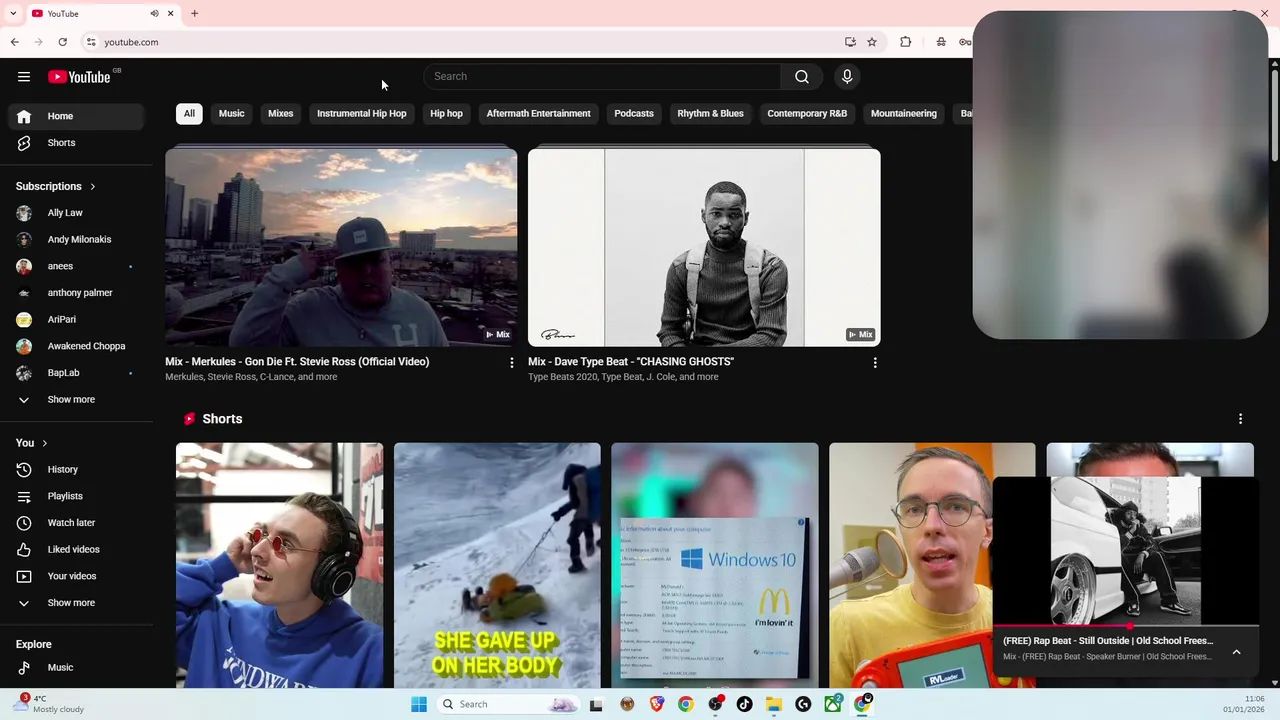Click the magnifier search button
The width and height of the screenshot is (1280, 720).
tap(802, 77)
